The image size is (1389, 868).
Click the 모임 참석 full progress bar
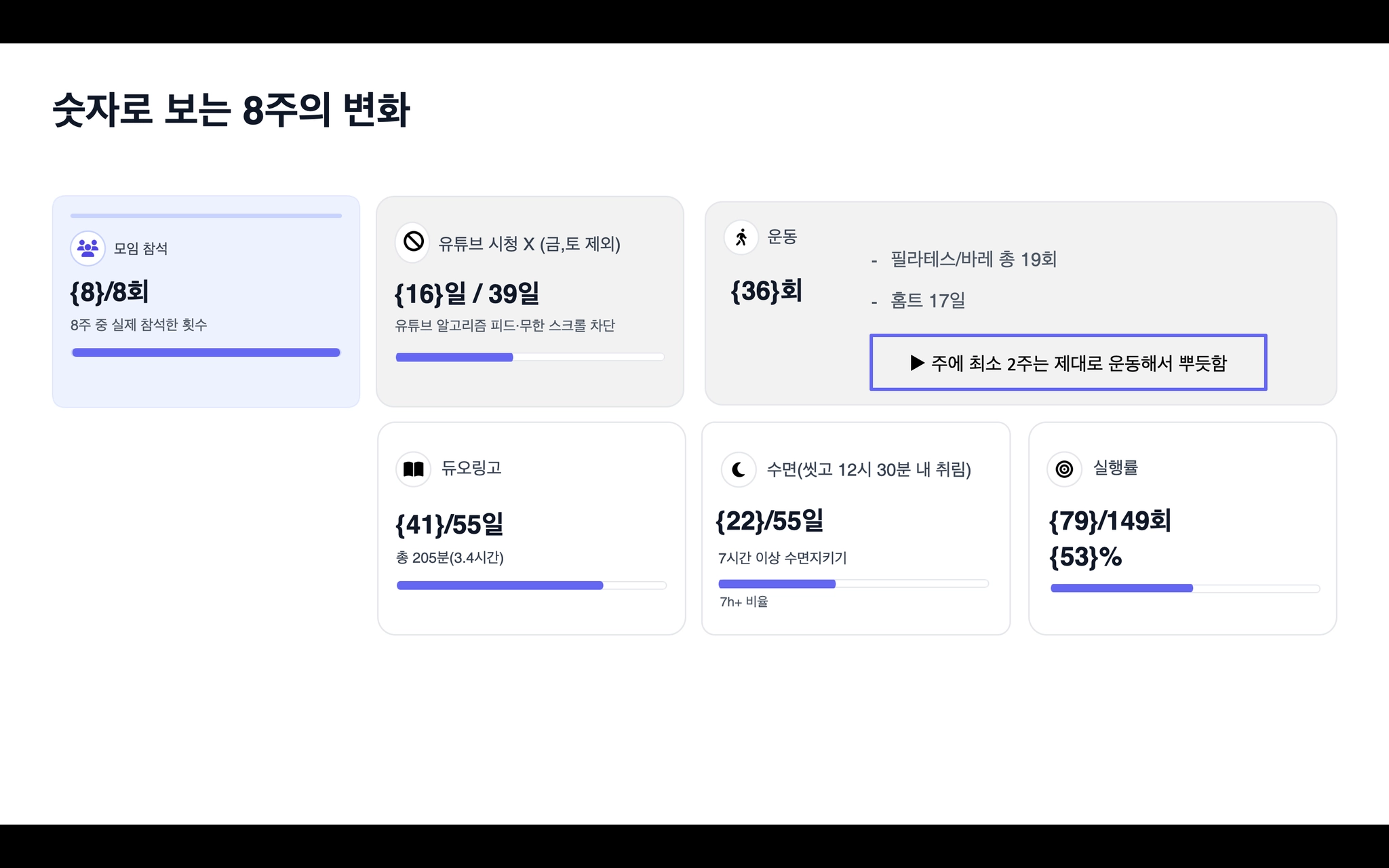coord(206,353)
